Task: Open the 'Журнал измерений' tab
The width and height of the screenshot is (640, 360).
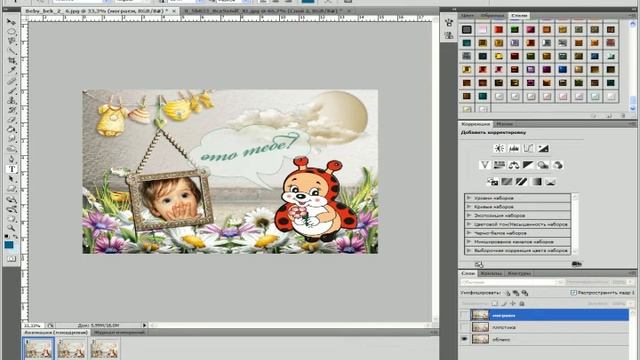Action: pyautogui.click(x=119, y=332)
